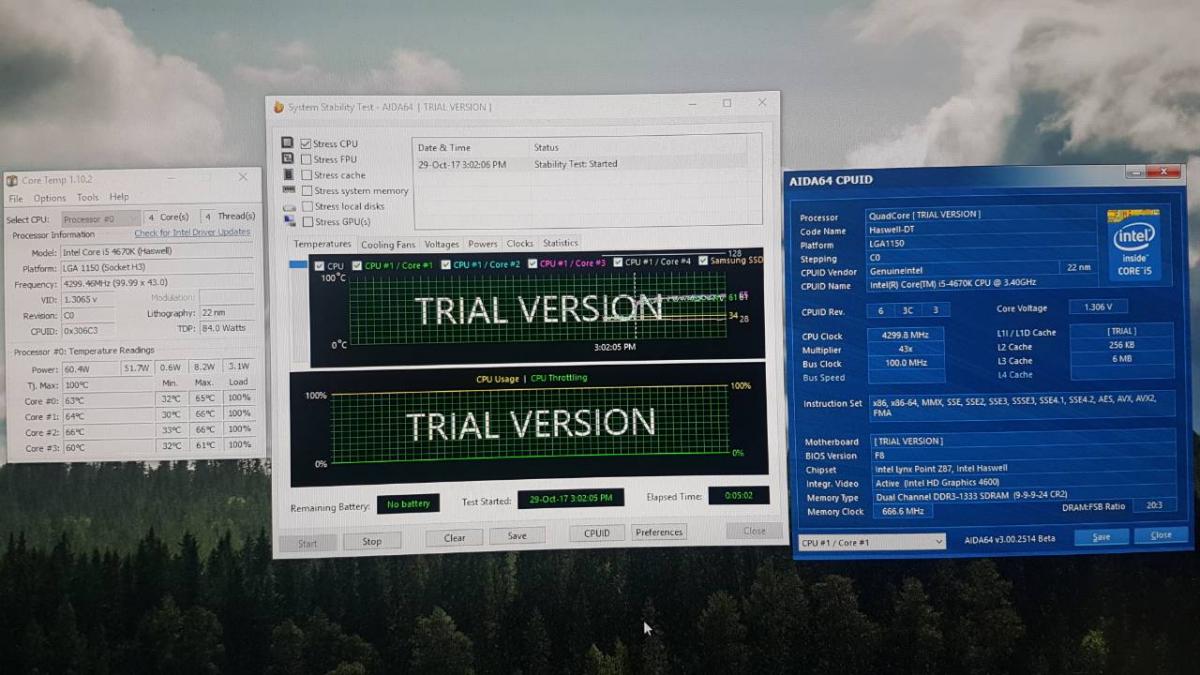Toggle the CPU graph checkbox

(x=319, y=266)
